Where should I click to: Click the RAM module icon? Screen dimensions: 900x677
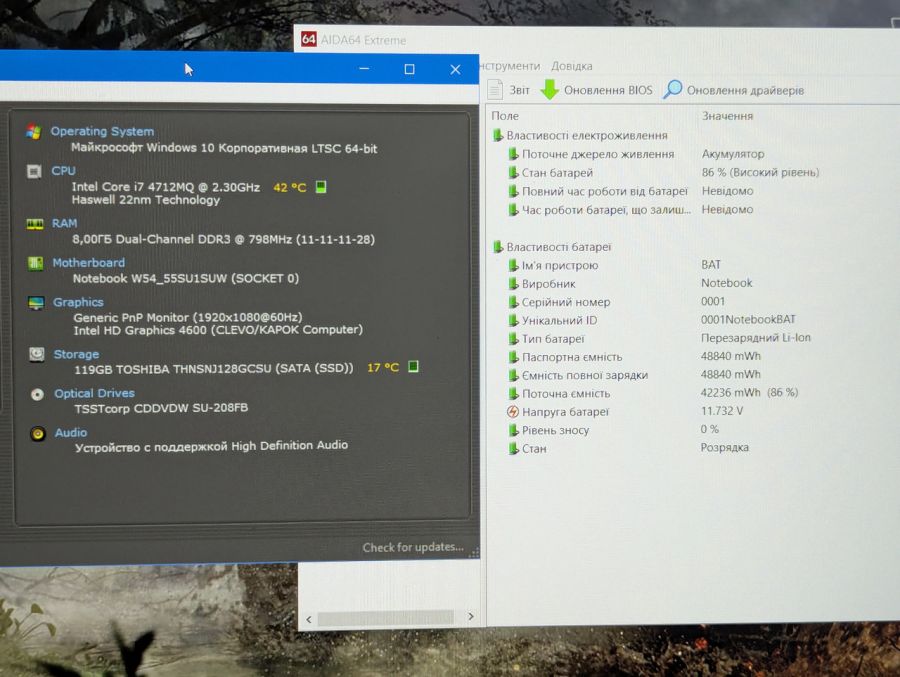pyautogui.click(x=35, y=224)
